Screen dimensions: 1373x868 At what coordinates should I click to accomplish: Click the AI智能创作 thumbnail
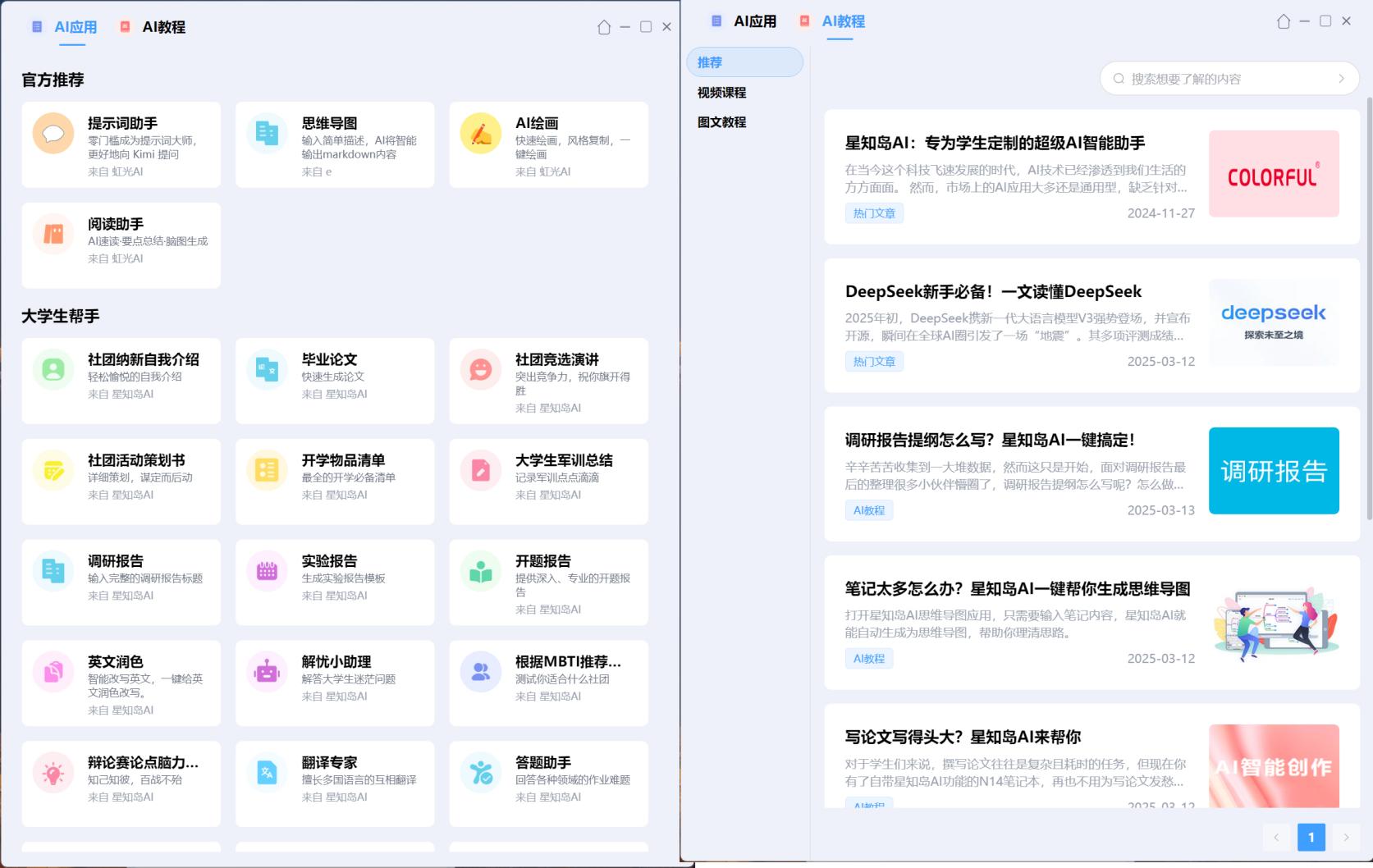1274,765
